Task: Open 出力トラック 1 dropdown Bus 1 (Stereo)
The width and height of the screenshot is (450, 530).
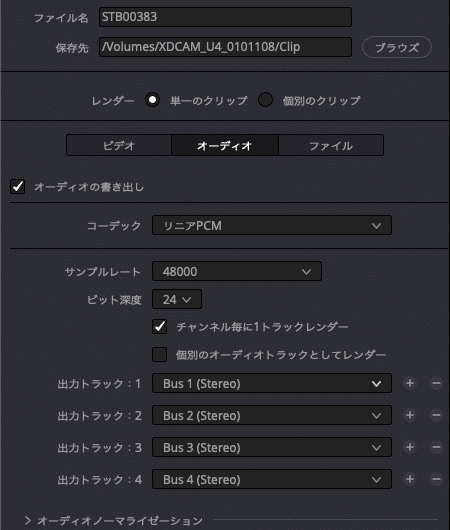Action: click(x=272, y=383)
